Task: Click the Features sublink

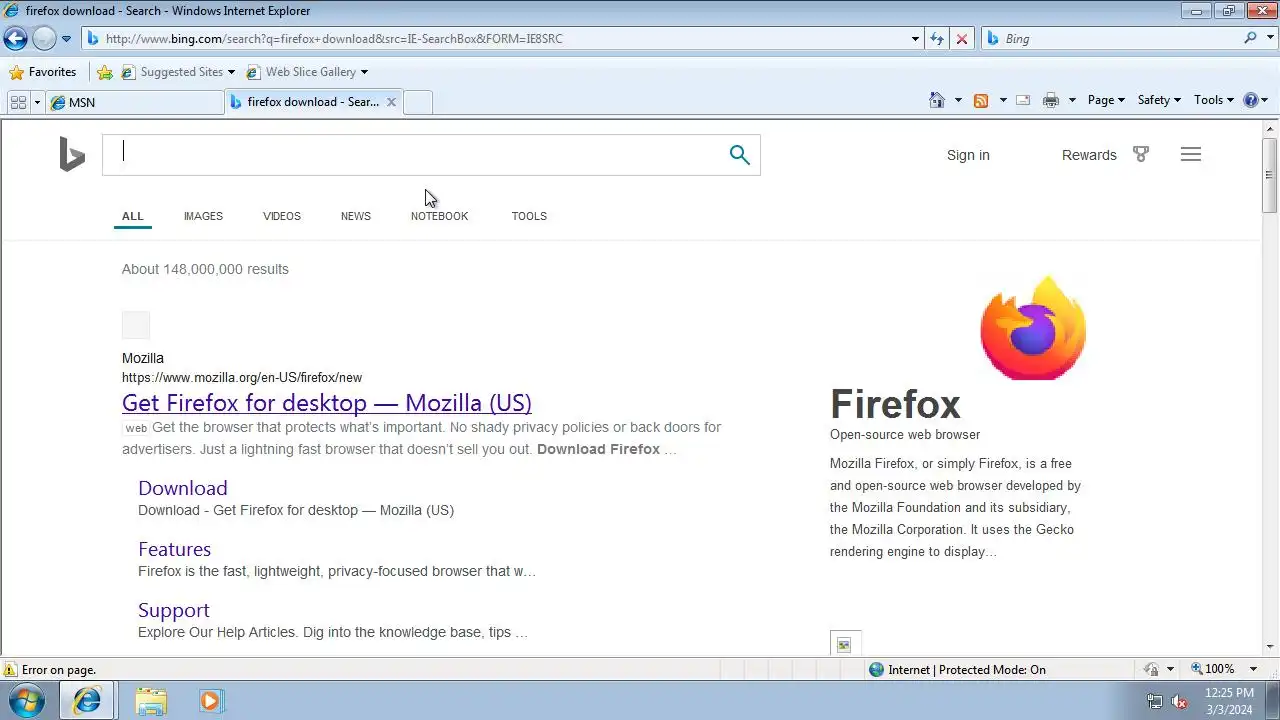Action: pyautogui.click(x=174, y=549)
